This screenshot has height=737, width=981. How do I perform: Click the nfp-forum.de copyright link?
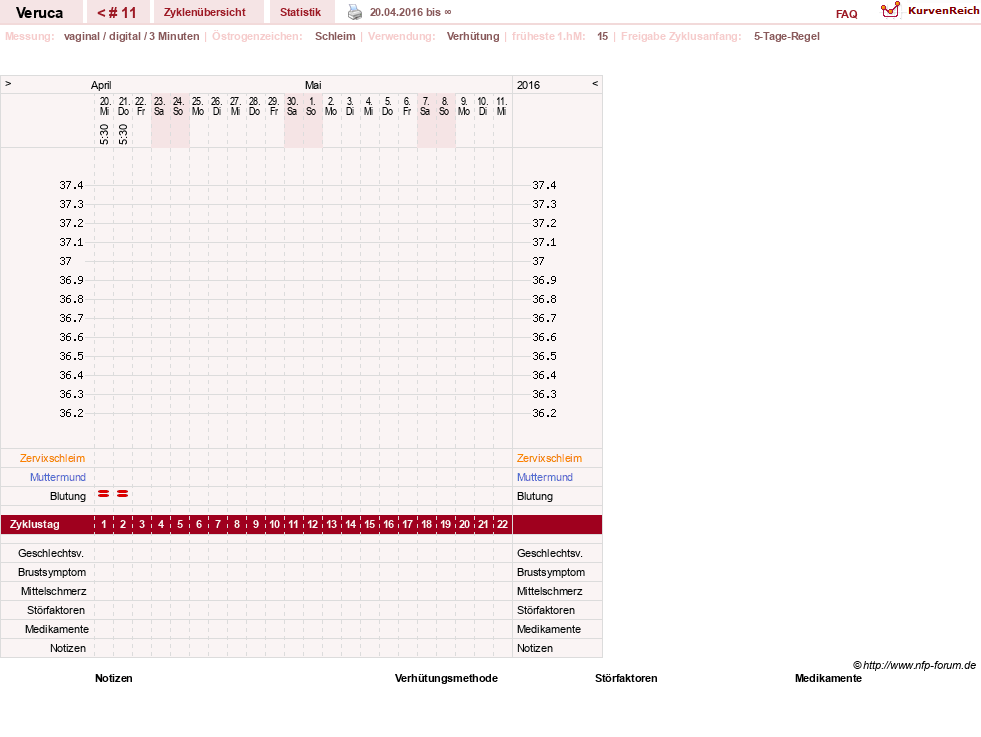[915, 665]
